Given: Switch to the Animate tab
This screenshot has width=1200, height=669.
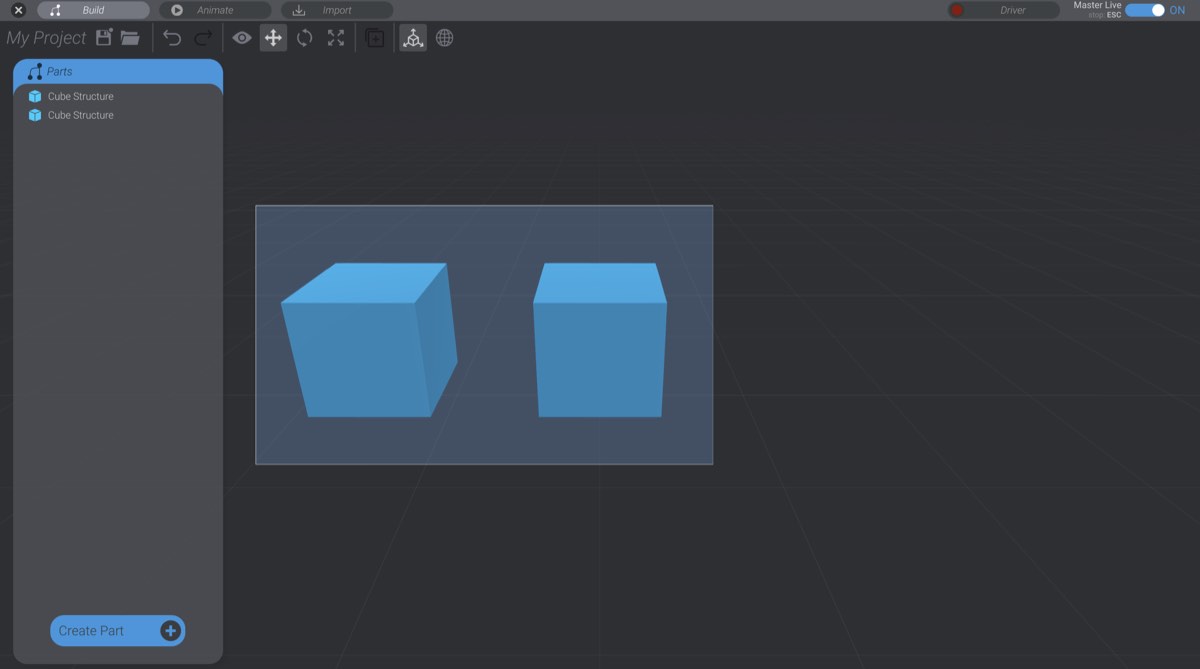Looking at the screenshot, I should [214, 10].
